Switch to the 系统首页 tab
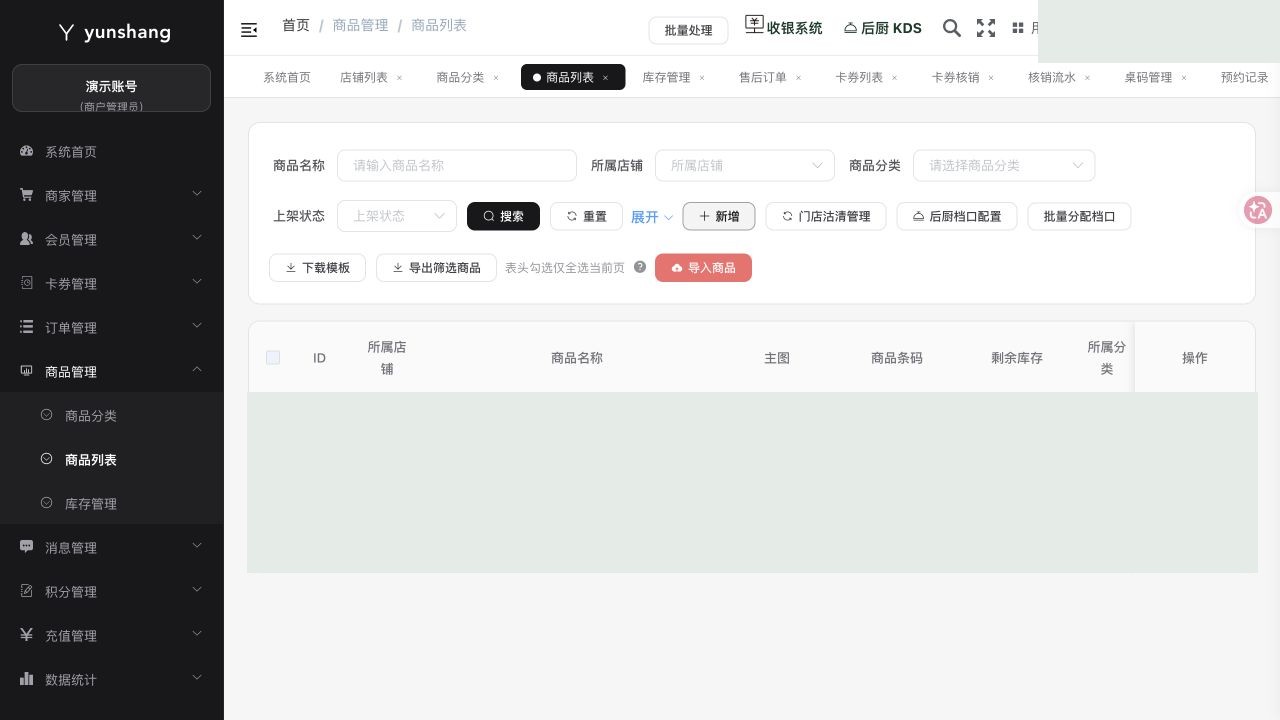Screen dimensions: 1280x720 tap(287, 78)
